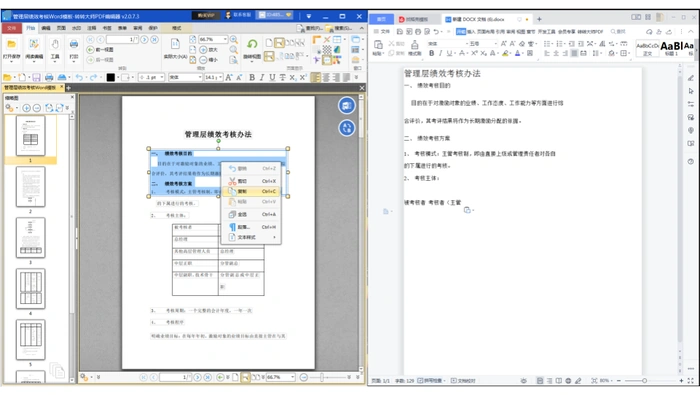The width and height of the screenshot is (700, 395).
Task: Click the black text color swatch
Action: (111, 78)
